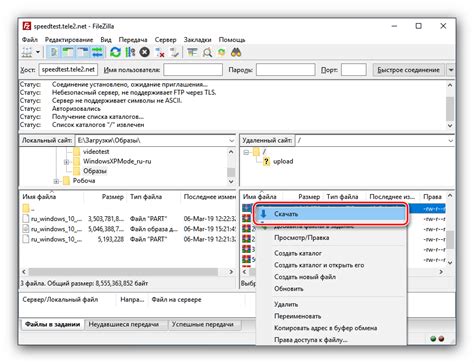
Task: Toggle transfer queue display
Action: (x=97, y=52)
